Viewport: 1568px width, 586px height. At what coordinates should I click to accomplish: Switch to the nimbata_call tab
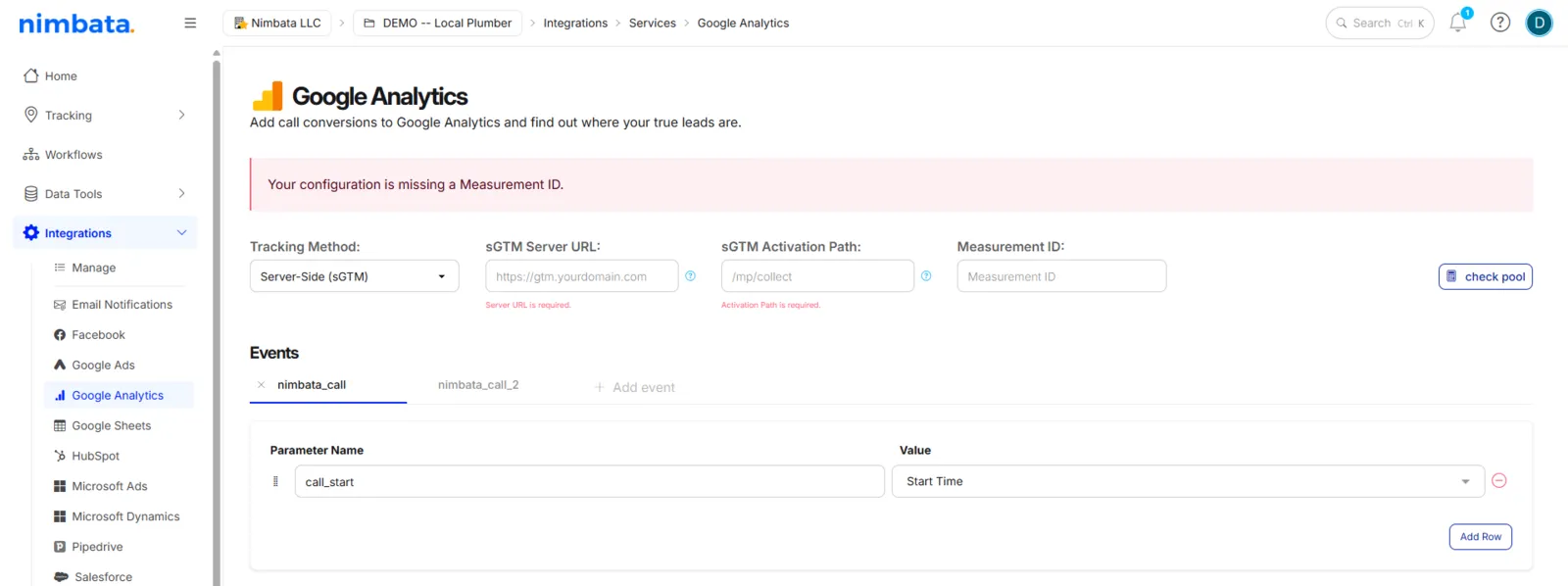pos(312,385)
